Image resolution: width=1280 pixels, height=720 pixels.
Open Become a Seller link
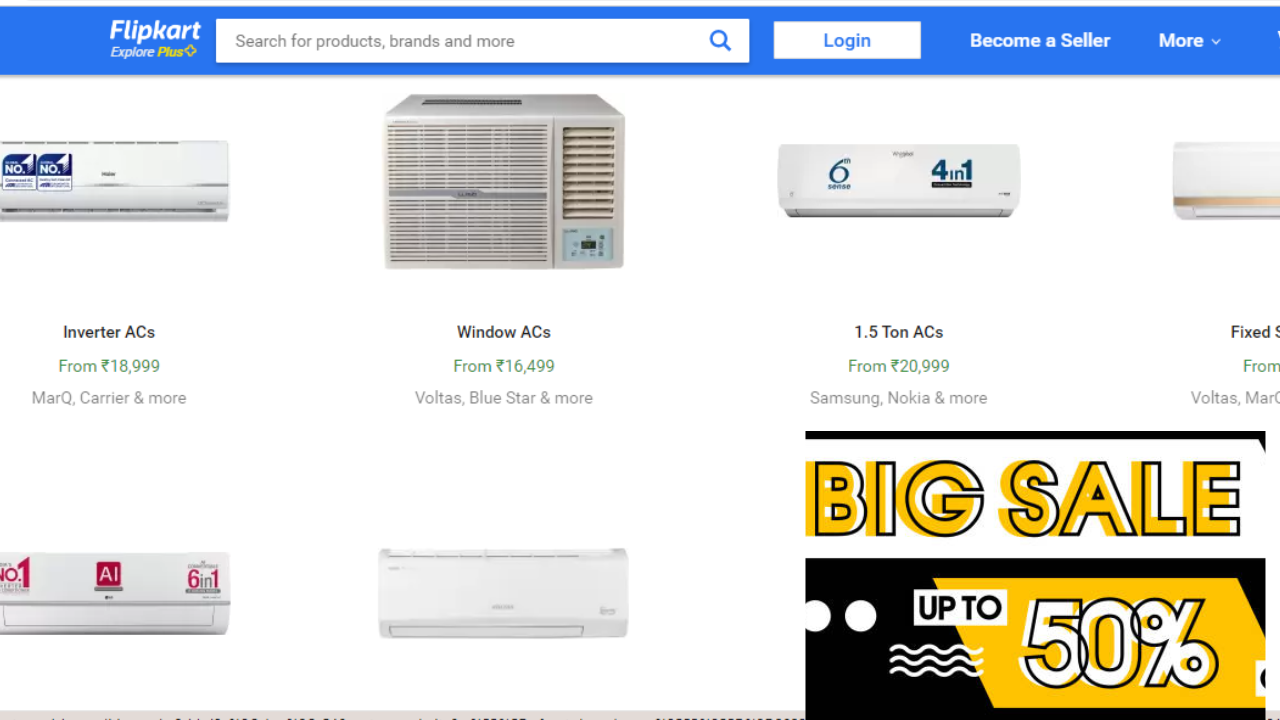click(1040, 41)
